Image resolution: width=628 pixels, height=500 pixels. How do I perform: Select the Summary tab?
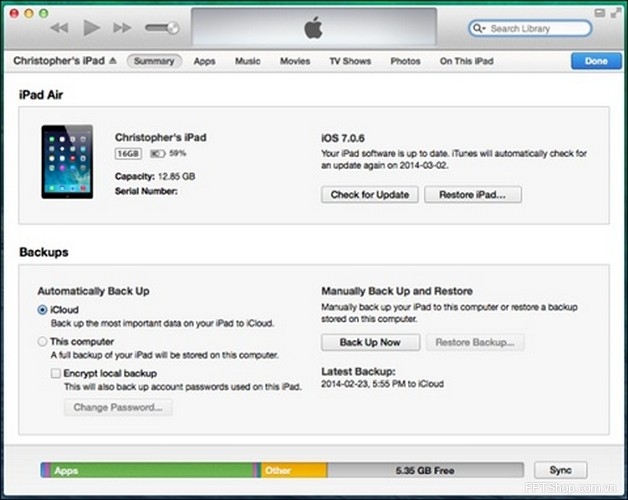click(154, 61)
